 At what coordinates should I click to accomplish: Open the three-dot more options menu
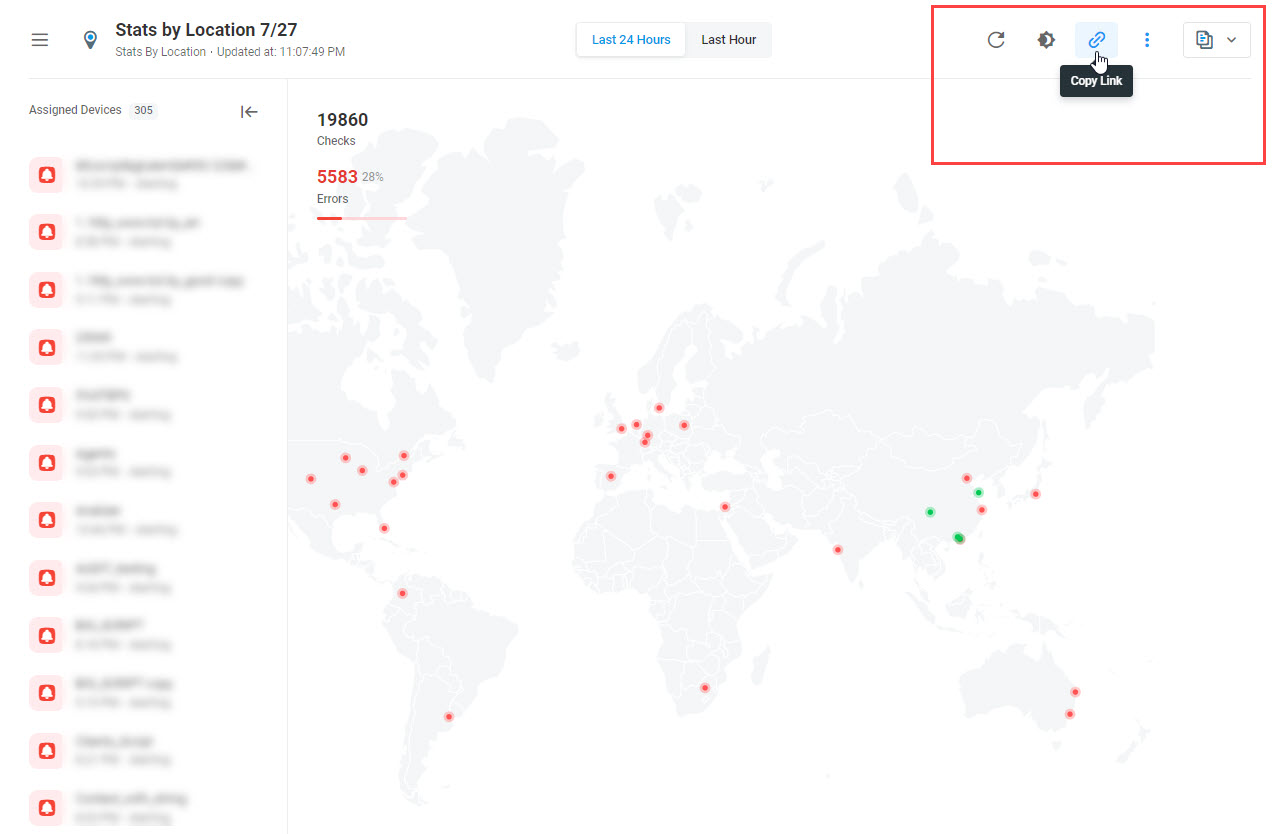[1147, 40]
